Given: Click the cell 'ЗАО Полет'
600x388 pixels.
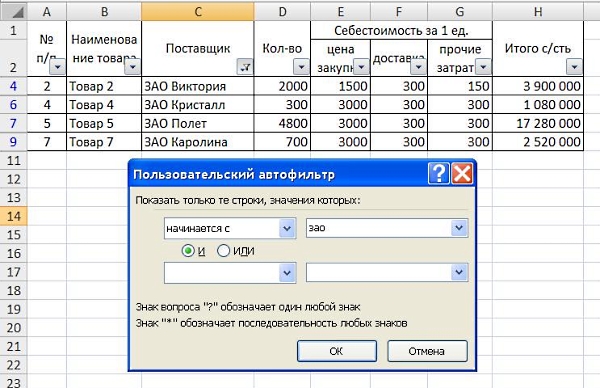Looking at the screenshot, I should (197, 123).
